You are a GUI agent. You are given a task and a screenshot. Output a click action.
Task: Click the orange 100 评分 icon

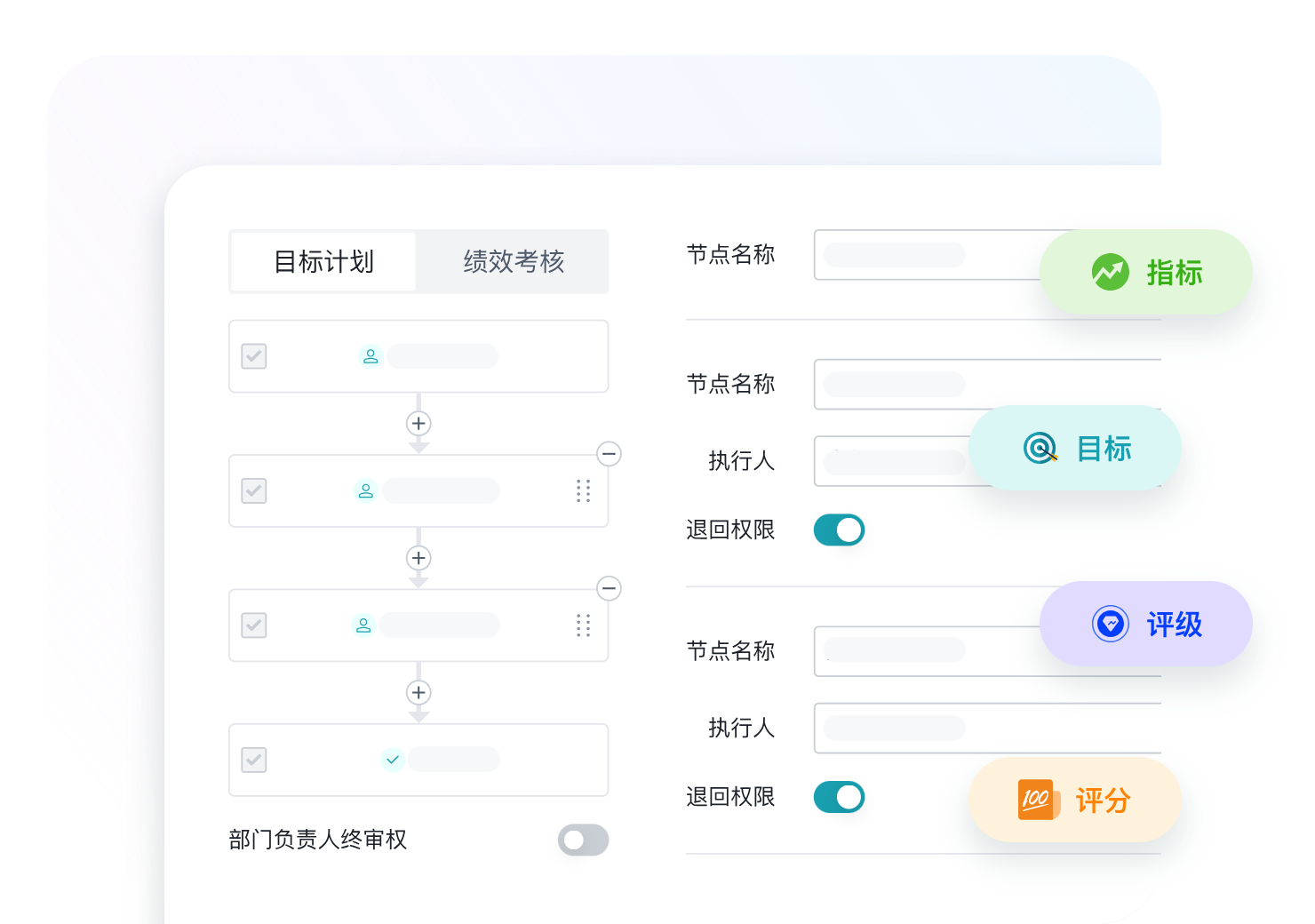1036,800
